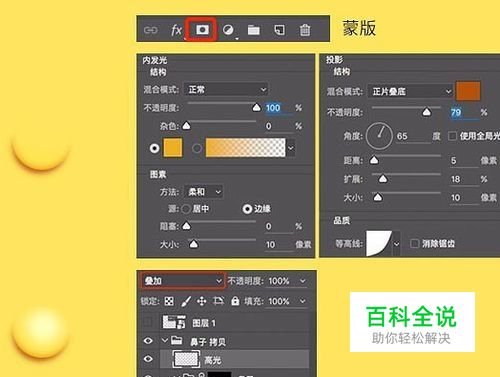Click the 扩展 slider handle
Screen dimensions: 500x377
[383, 179]
